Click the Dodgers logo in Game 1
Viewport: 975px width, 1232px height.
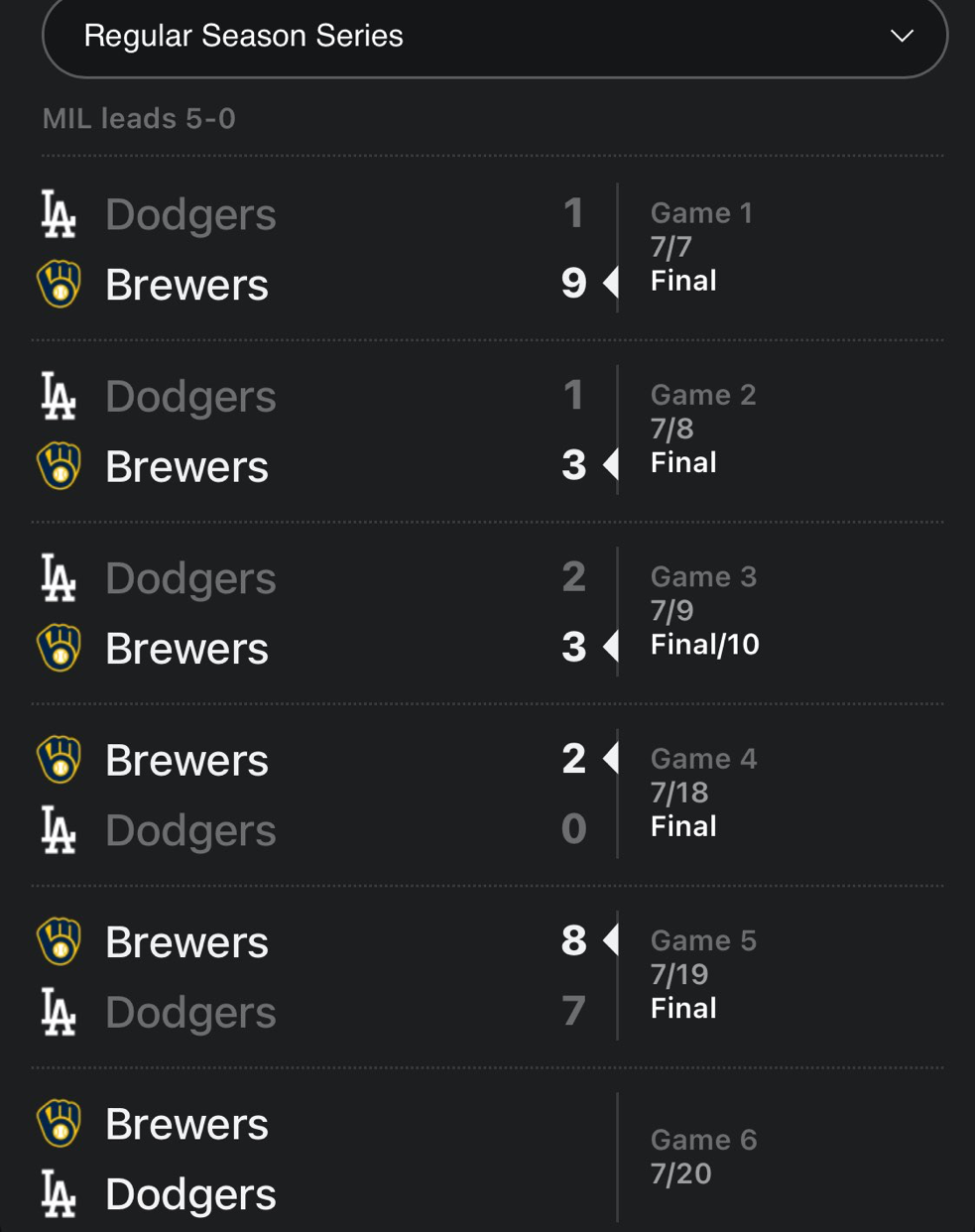(x=59, y=214)
